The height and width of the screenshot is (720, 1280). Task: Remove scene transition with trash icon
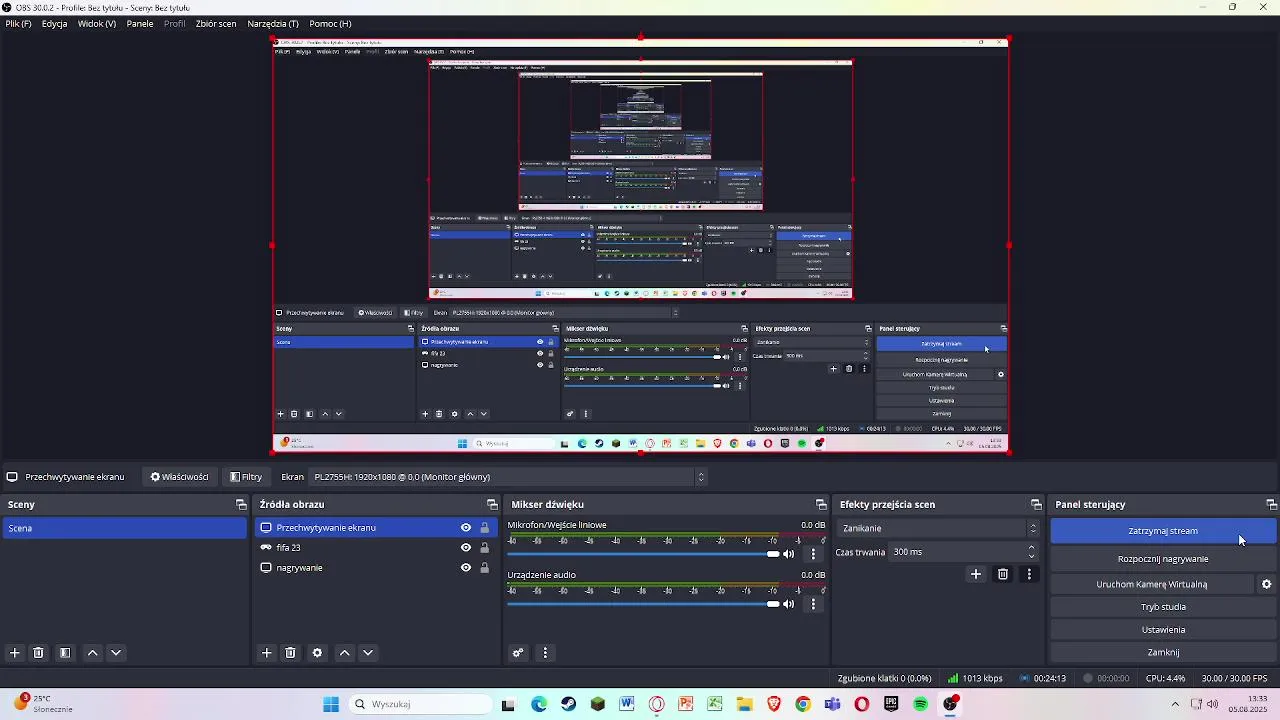1003,574
